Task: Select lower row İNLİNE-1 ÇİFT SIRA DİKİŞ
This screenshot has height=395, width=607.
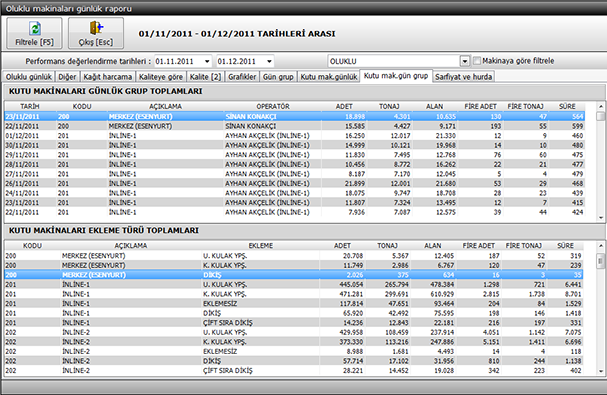Action: point(293,323)
